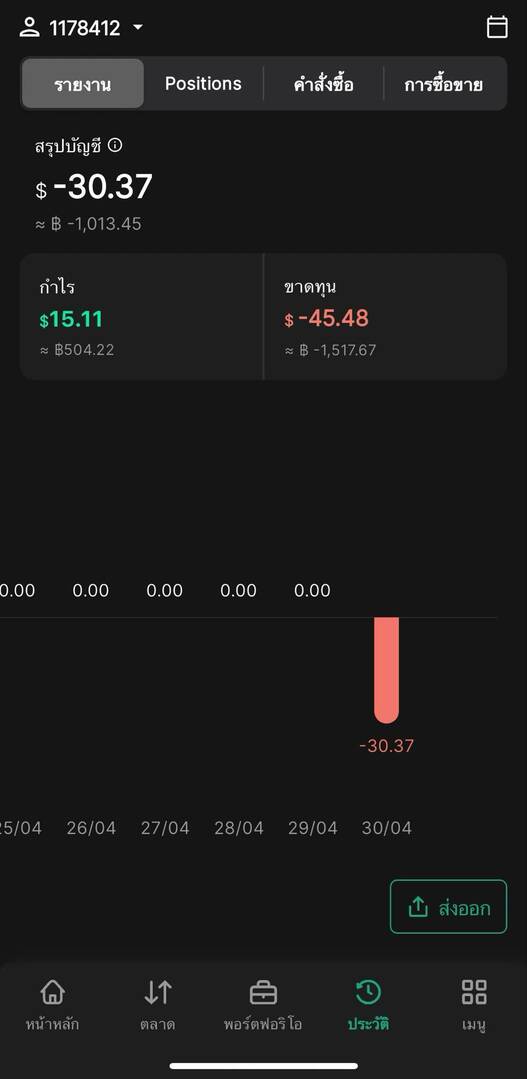Tap the ประวัติ history clock icon
The height and width of the screenshot is (1079, 527).
coord(368,992)
